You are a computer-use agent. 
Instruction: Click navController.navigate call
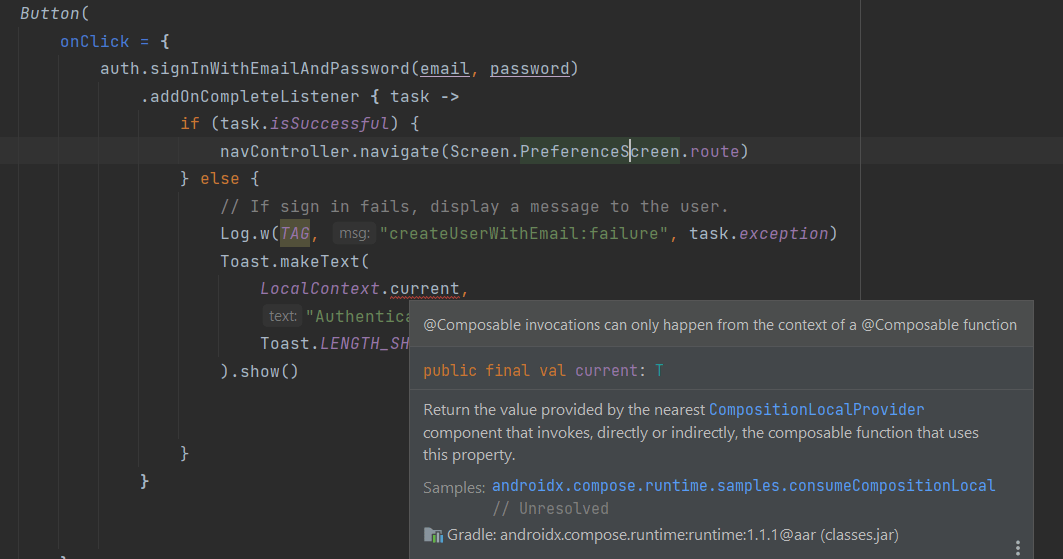(x=329, y=151)
